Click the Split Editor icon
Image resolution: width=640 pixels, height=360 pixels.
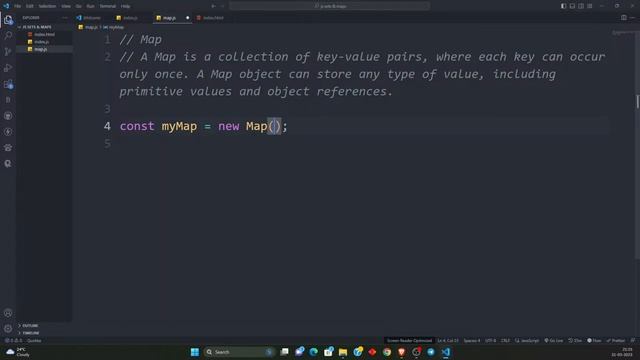click(x=624, y=18)
